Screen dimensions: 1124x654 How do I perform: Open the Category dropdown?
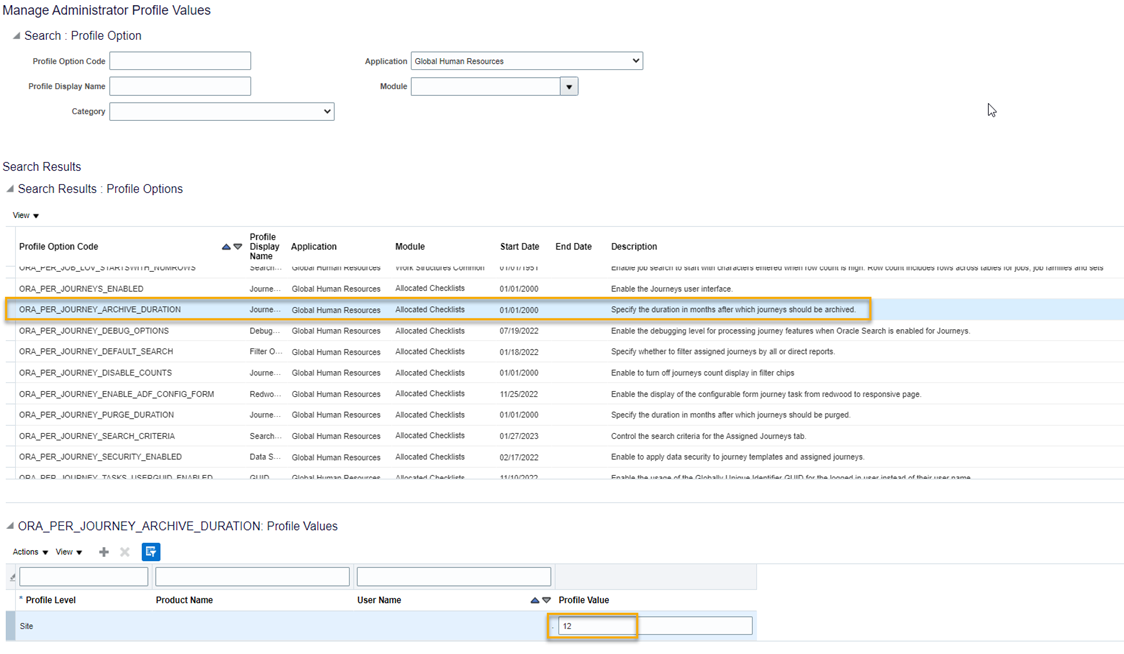(x=222, y=111)
